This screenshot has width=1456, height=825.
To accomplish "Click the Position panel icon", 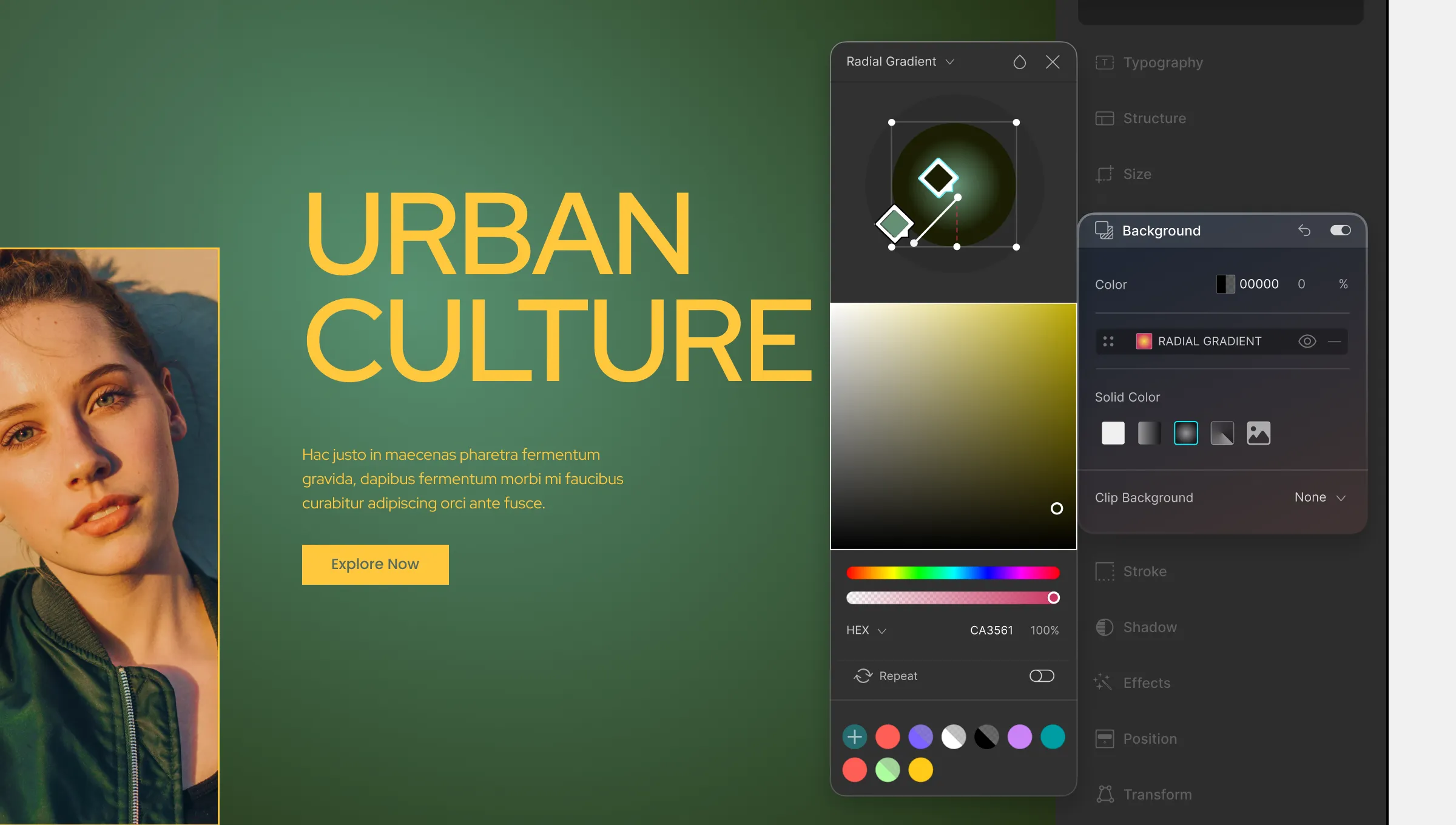I will pos(1105,737).
